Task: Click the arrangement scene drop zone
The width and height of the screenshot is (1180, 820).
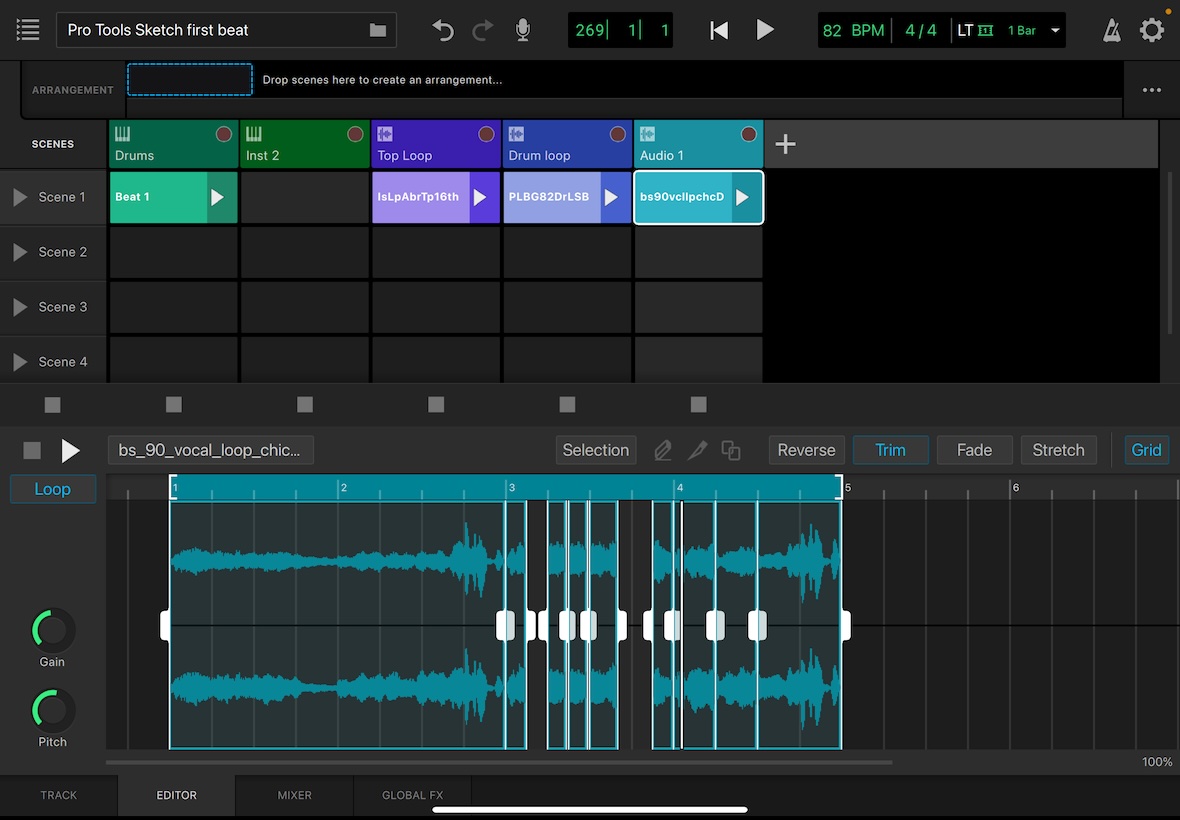Action: [x=190, y=80]
